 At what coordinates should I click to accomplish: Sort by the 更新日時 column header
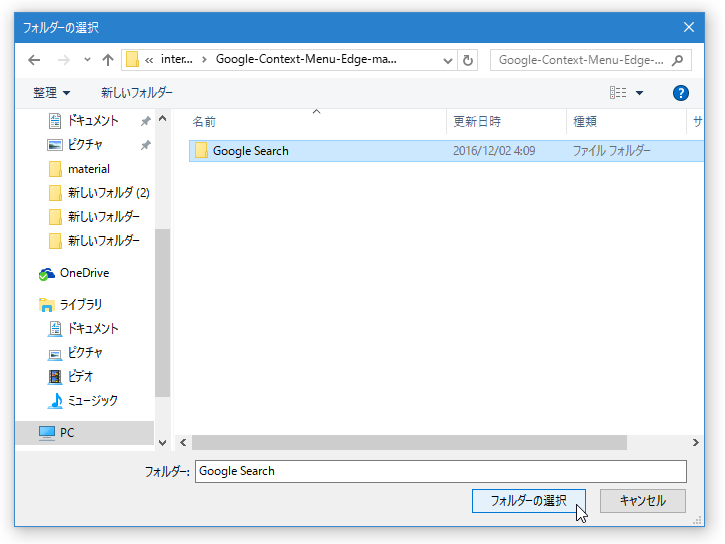pyautogui.click(x=477, y=122)
